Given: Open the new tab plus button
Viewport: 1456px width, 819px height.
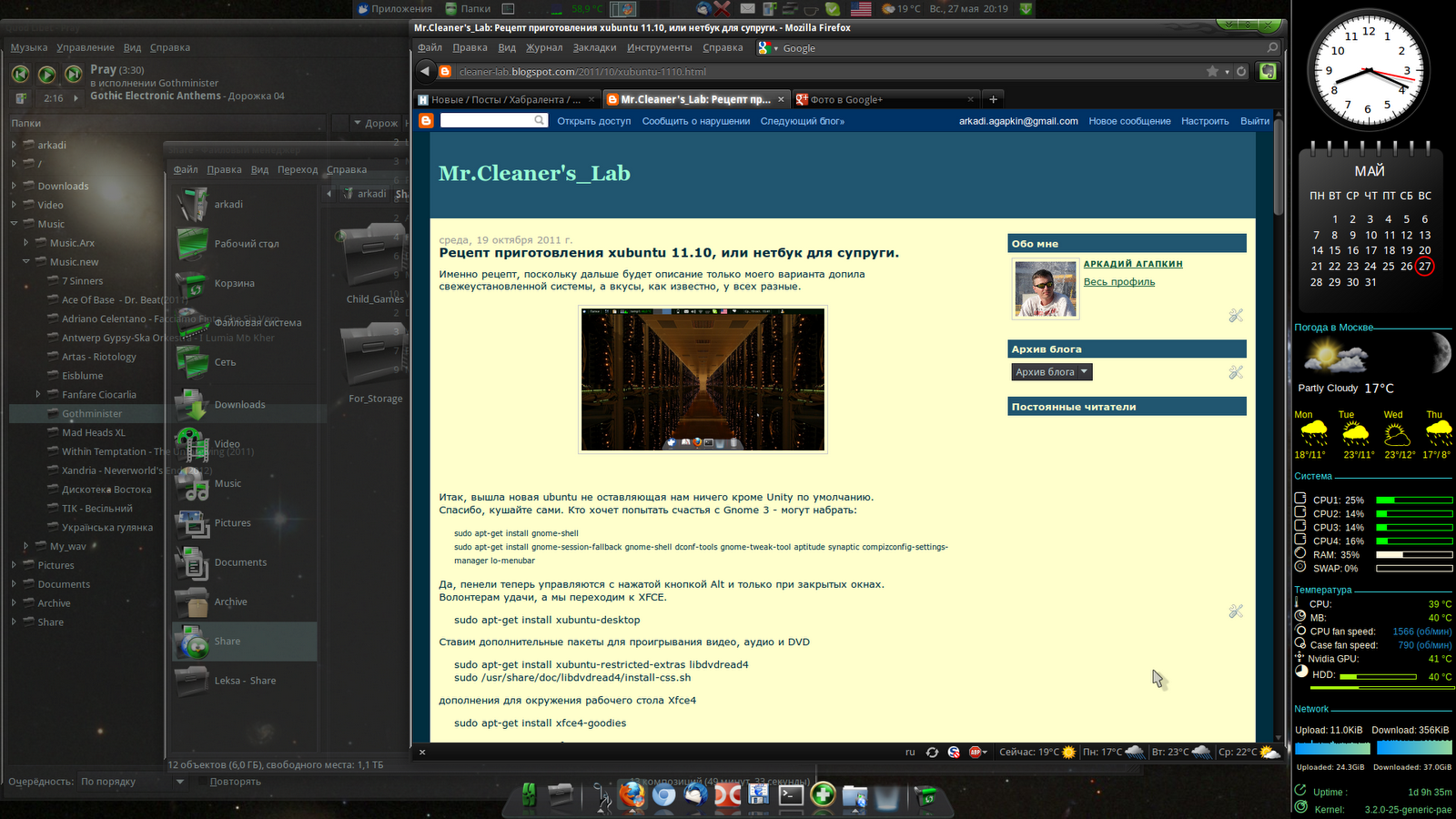Looking at the screenshot, I should (x=993, y=99).
